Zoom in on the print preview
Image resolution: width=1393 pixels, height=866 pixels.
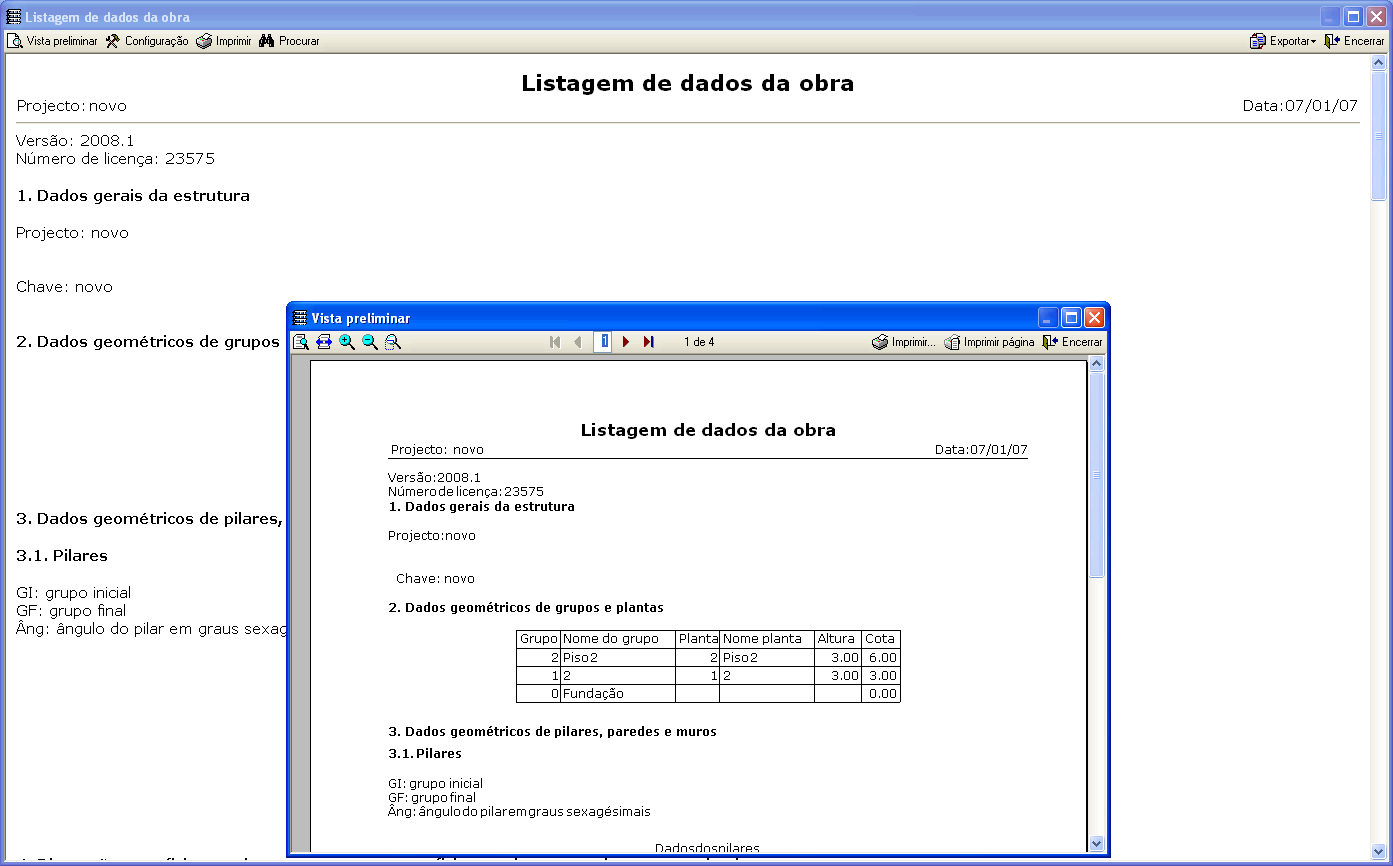coord(347,342)
